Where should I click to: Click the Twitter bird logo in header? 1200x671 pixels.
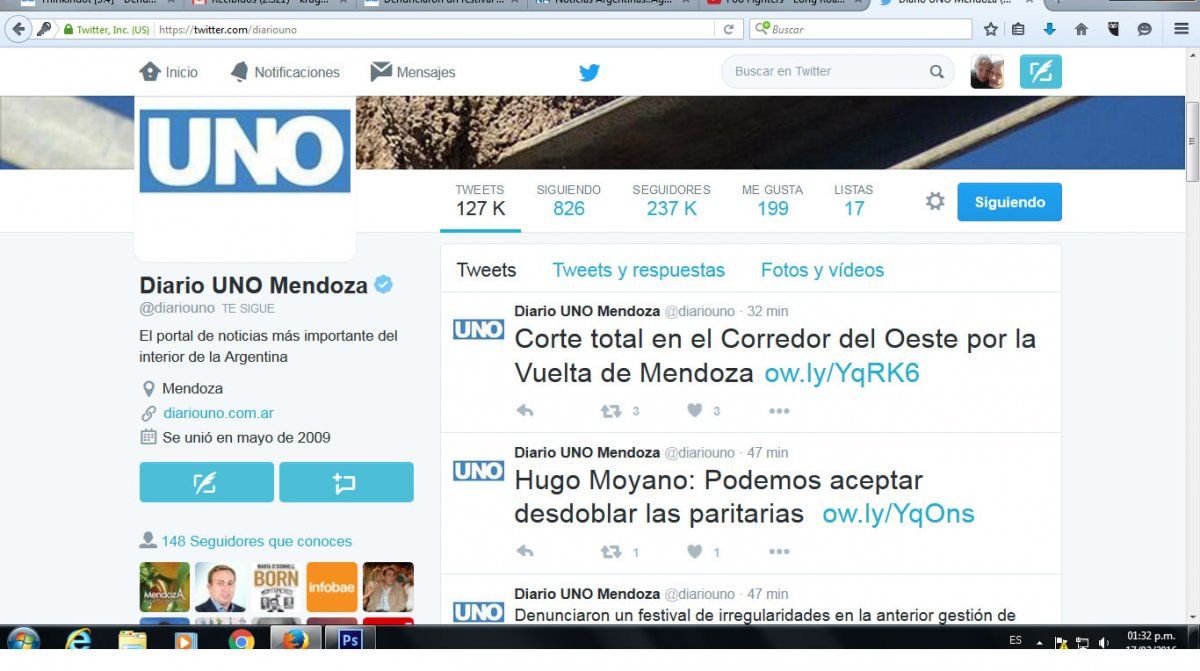(x=589, y=72)
